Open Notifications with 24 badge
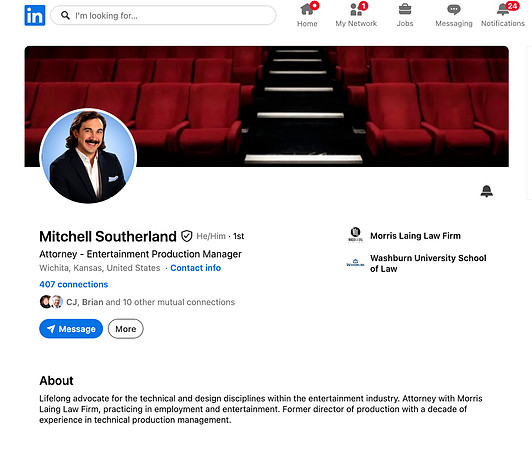 [x=503, y=15]
